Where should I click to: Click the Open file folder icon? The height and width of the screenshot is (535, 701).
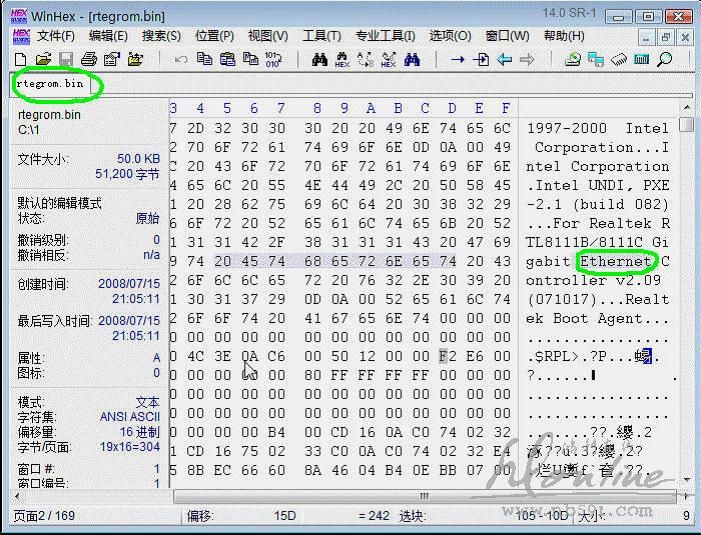point(44,60)
